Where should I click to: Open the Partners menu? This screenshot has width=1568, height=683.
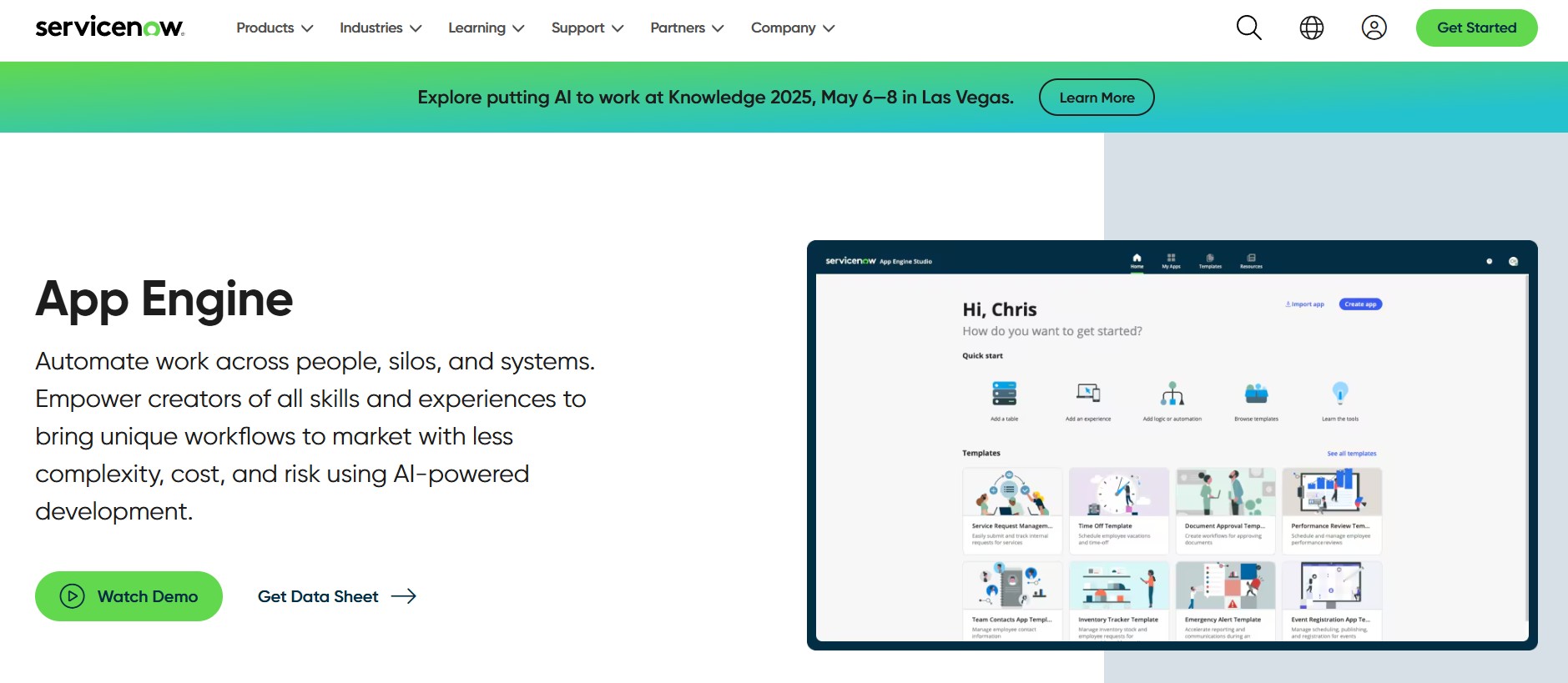(687, 28)
